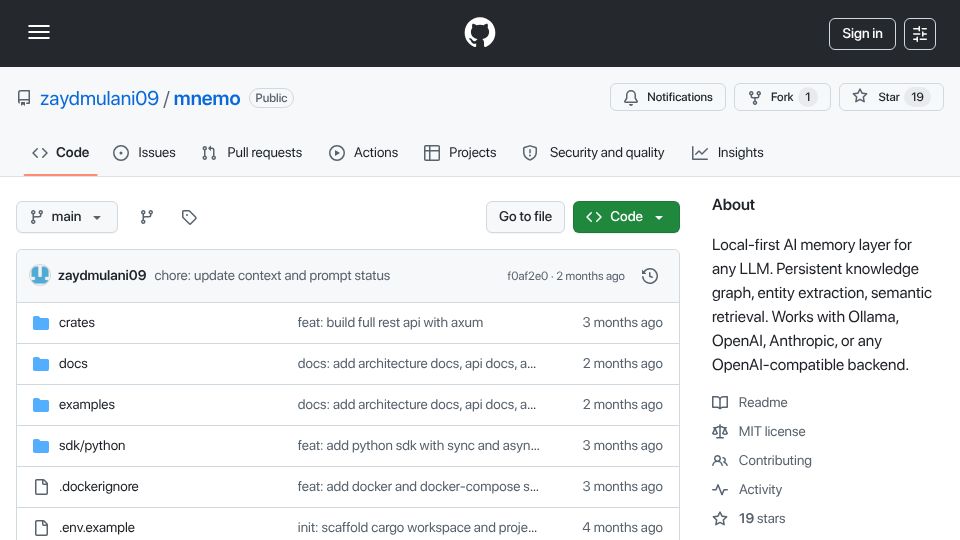Screen dimensions: 960x540
Task: Click '4 months ago' in .env.example row
Action: [622, 528]
